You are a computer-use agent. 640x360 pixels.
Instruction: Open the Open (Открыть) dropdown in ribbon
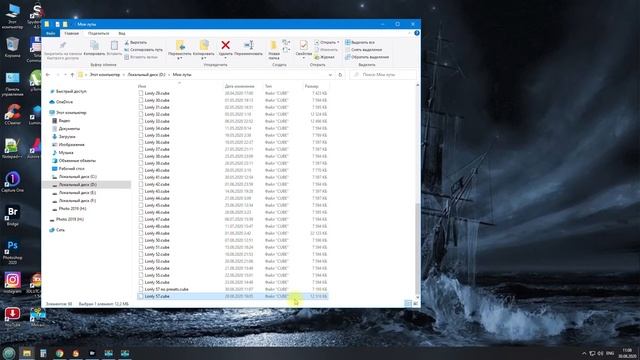(338, 42)
